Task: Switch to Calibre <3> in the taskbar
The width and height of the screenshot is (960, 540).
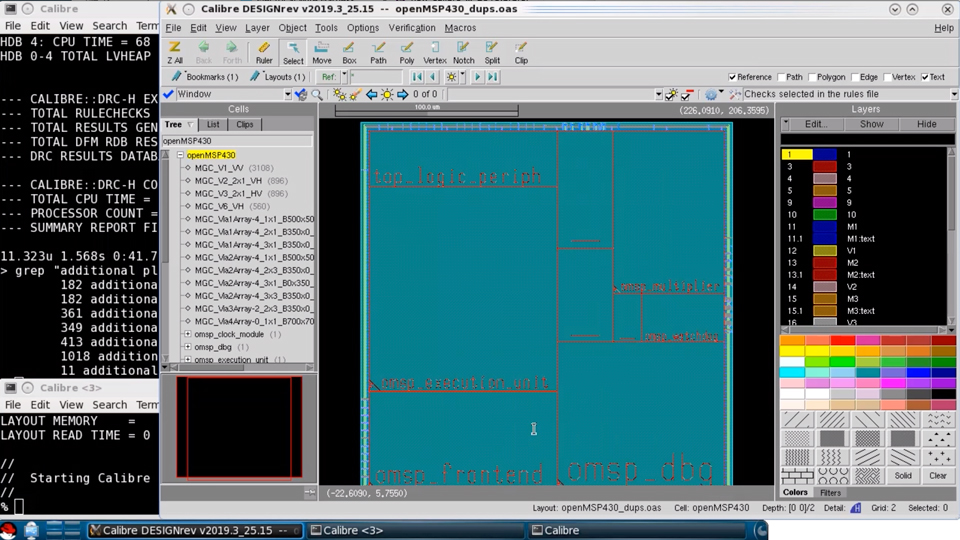Action: click(414, 530)
